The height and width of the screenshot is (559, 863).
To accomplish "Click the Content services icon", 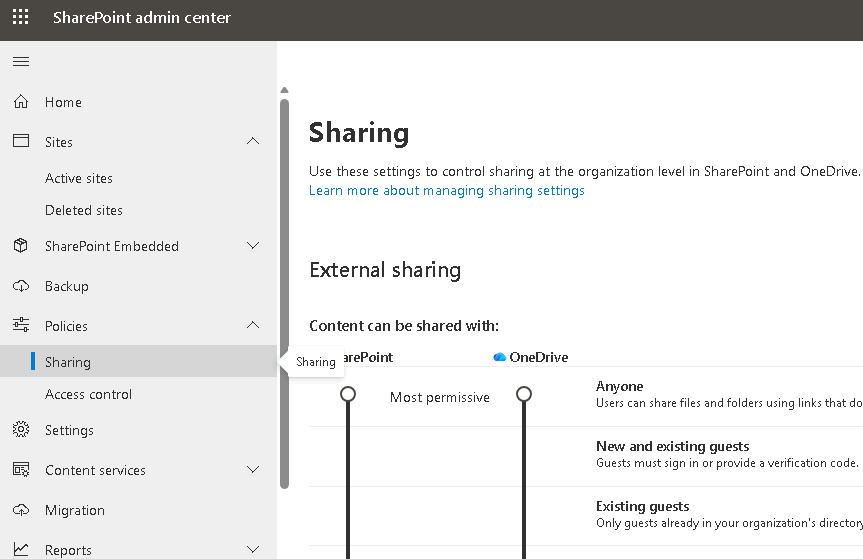I will click(21, 469).
